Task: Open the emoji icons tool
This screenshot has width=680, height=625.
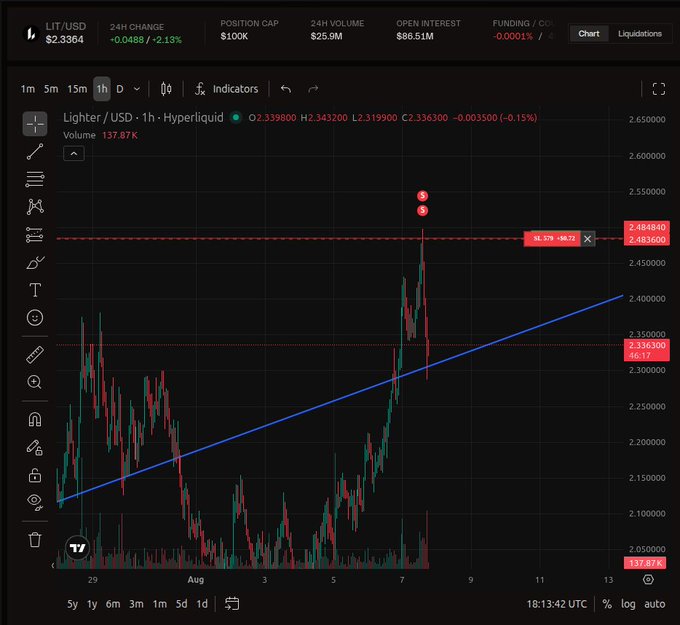Action: [x=35, y=318]
